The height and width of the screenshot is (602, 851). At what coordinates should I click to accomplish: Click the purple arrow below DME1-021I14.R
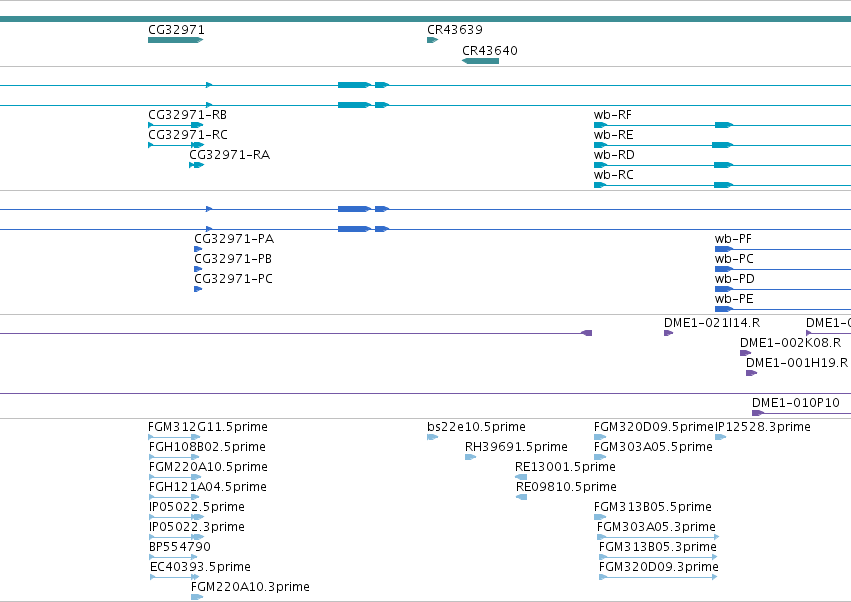668,333
